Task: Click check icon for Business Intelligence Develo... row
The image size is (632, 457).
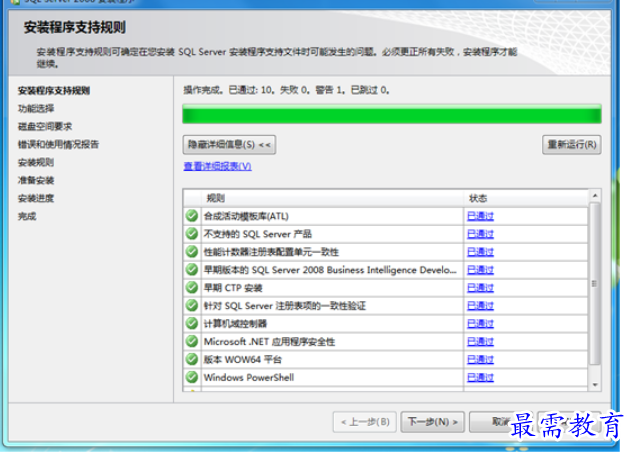Action: pos(192,270)
